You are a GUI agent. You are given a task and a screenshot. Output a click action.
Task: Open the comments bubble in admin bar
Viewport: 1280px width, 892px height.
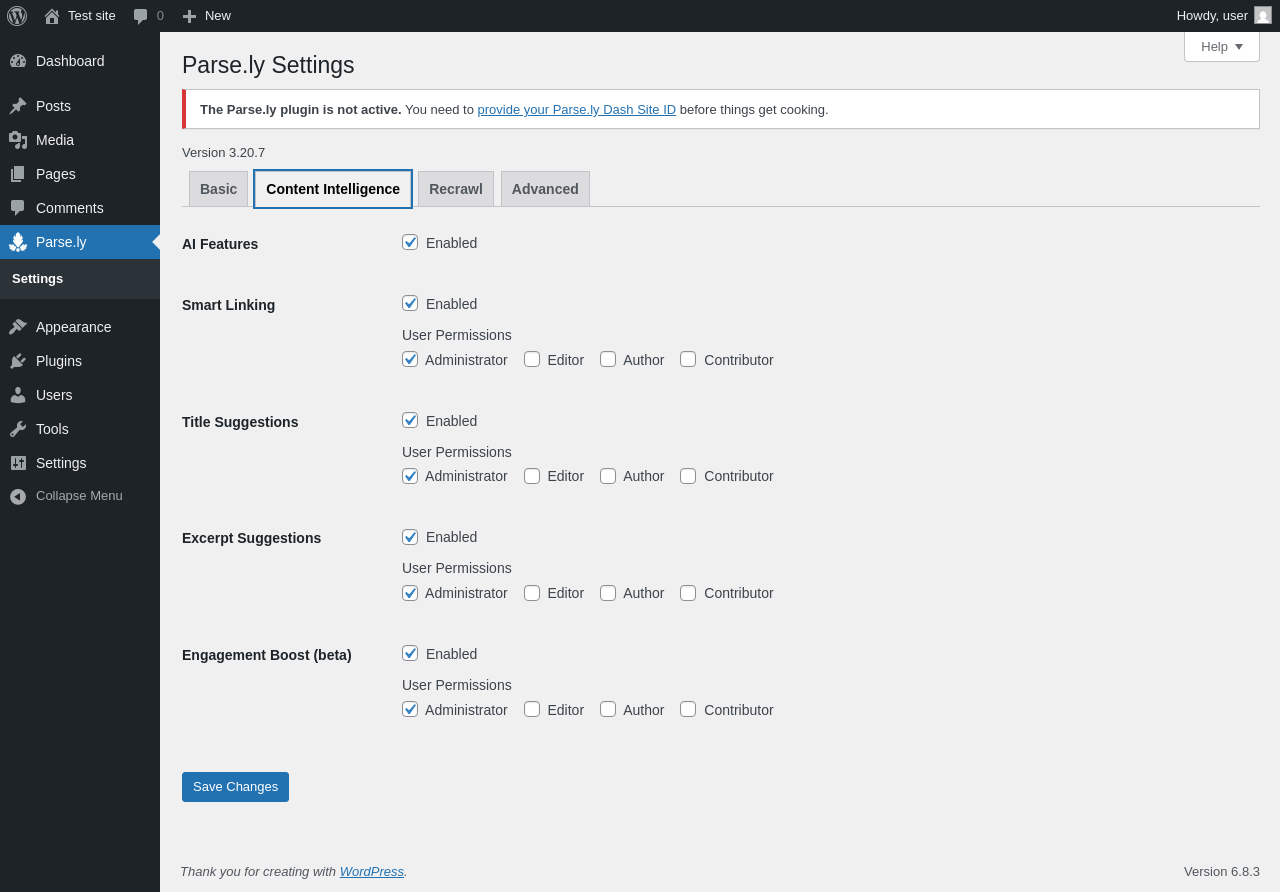click(x=141, y=16)
